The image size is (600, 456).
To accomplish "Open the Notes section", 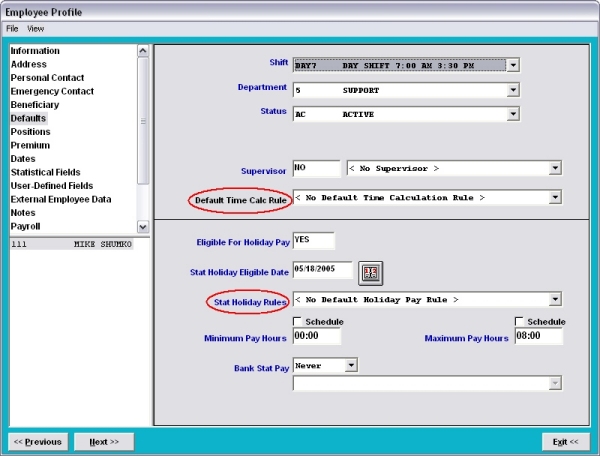I will click(23, 213).
